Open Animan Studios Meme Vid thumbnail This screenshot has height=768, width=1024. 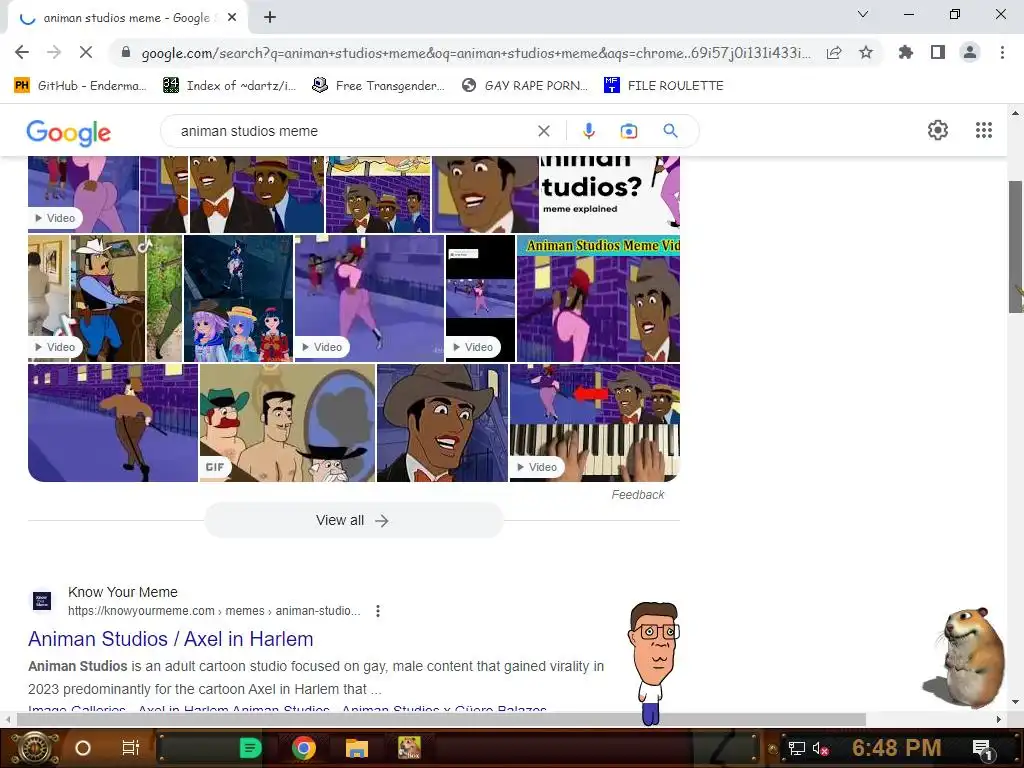pos(598,298)
